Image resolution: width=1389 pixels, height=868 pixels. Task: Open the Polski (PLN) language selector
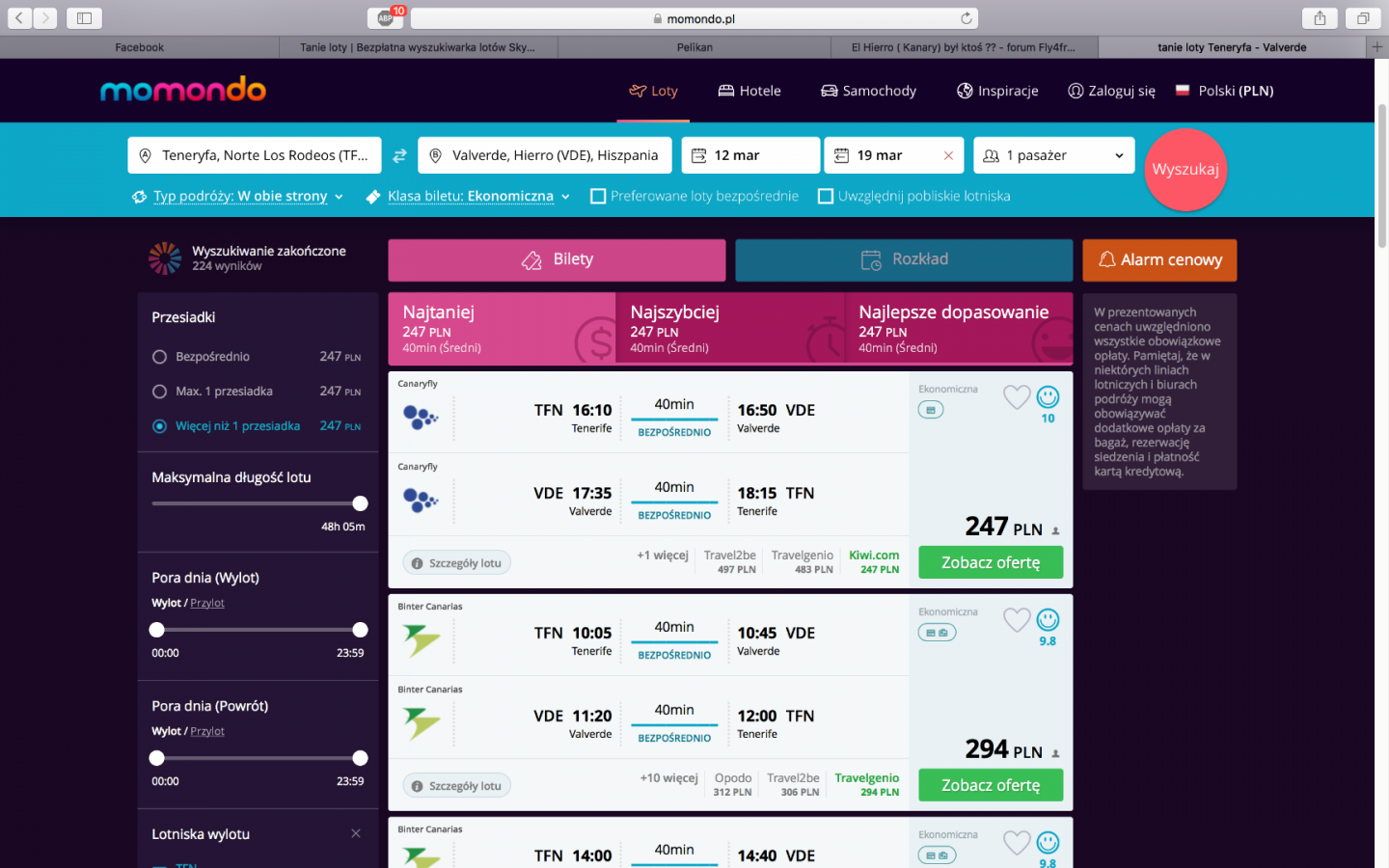pos(1225,91)
